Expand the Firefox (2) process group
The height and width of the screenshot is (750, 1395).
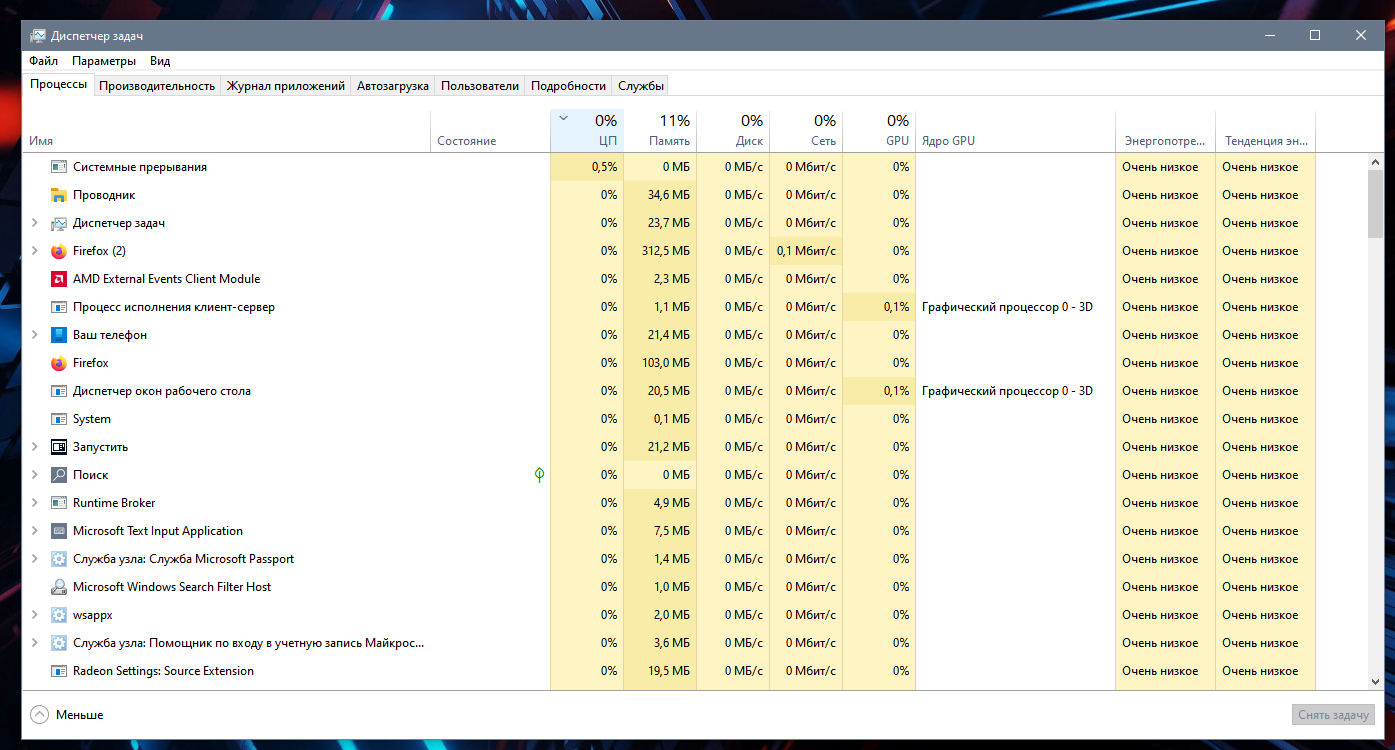(x=35, y=251)
